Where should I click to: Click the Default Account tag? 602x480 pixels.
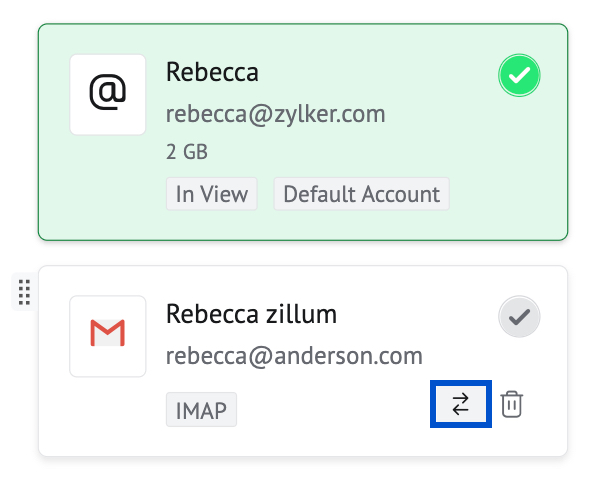[361, 194]
